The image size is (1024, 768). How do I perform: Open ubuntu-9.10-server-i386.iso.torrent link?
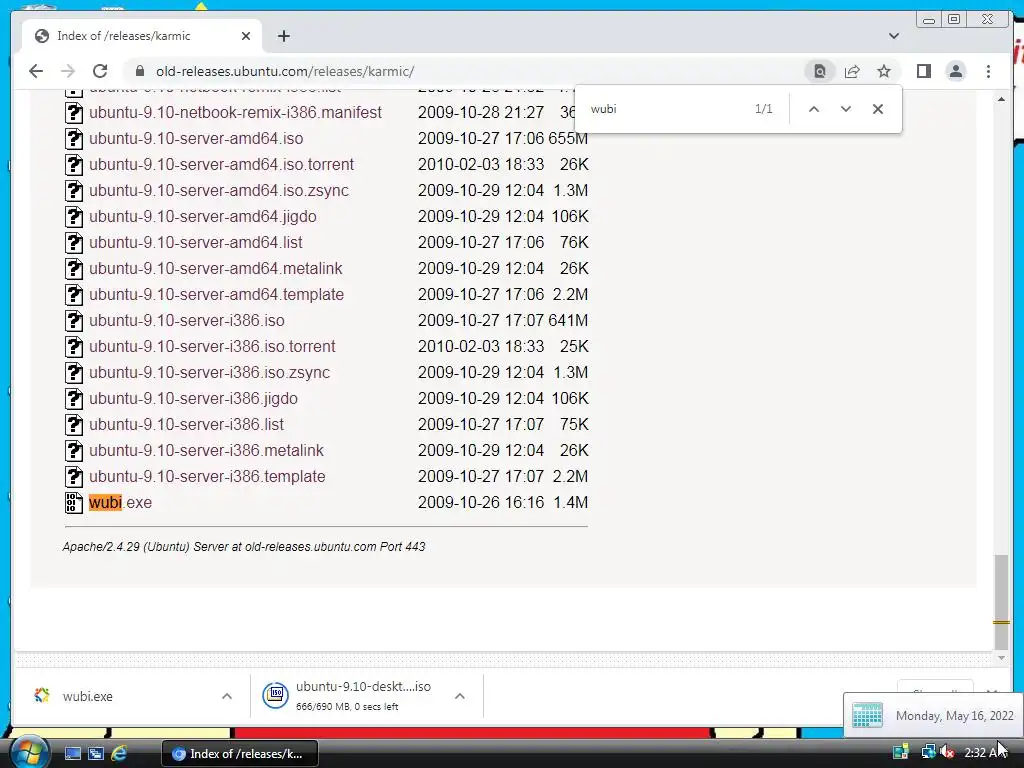pyautogui.click(x=212, y=346)
